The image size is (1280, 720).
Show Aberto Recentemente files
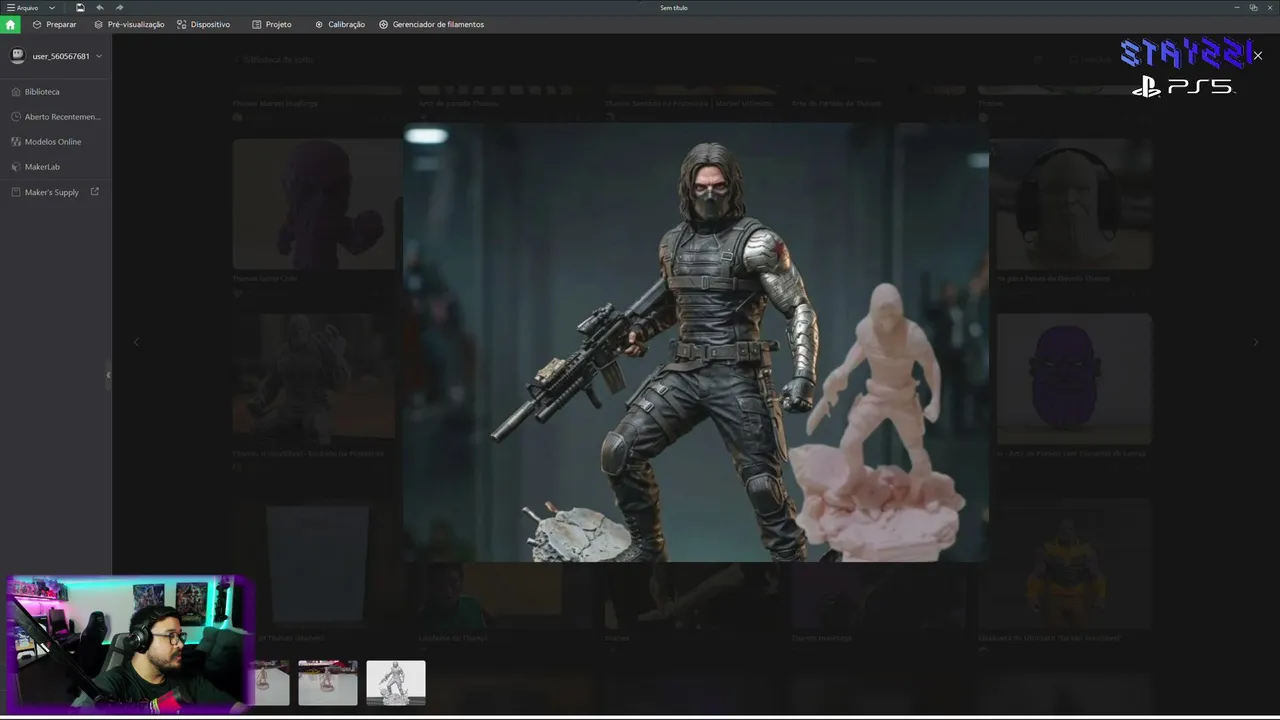click(x=56, y=117)
